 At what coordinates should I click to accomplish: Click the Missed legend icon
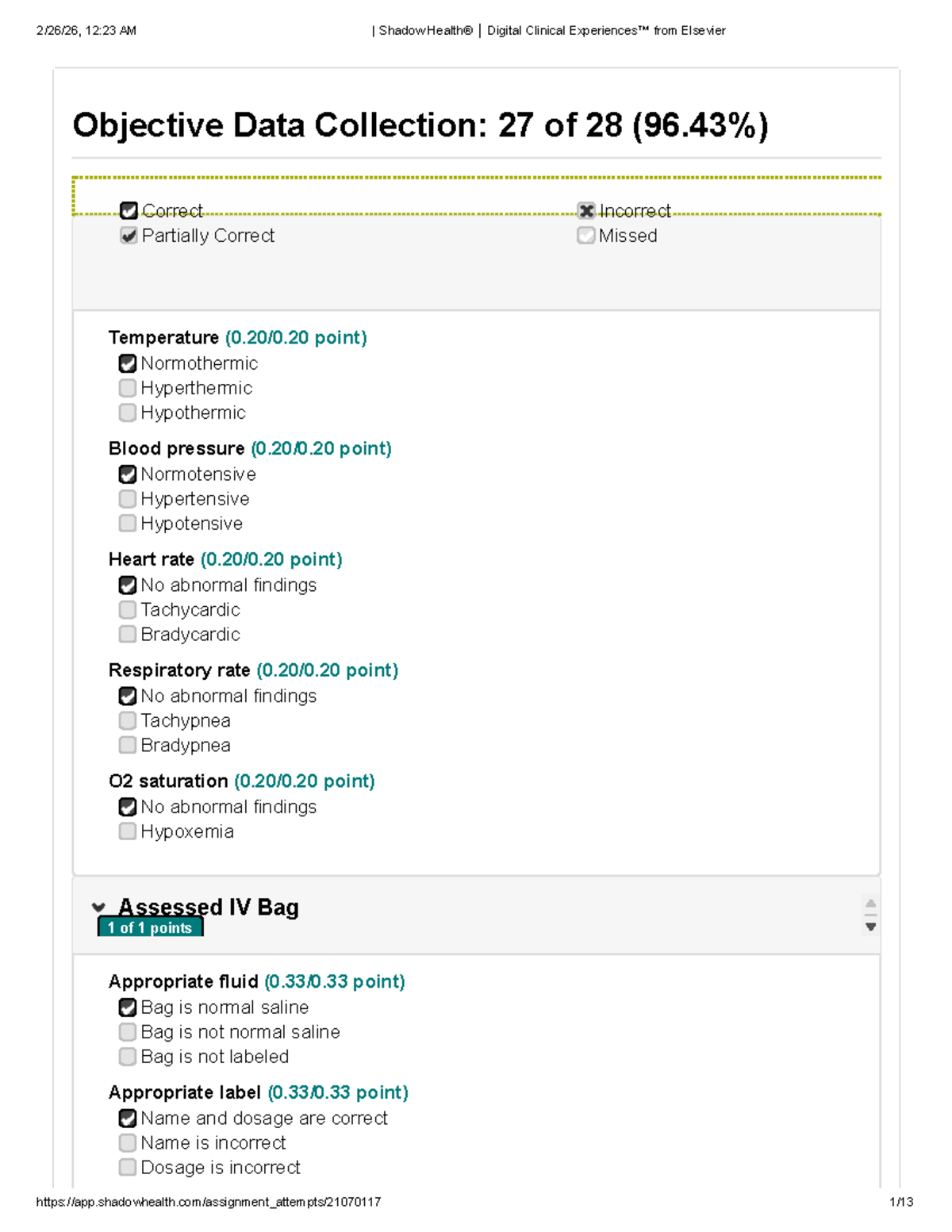(586, 236)
